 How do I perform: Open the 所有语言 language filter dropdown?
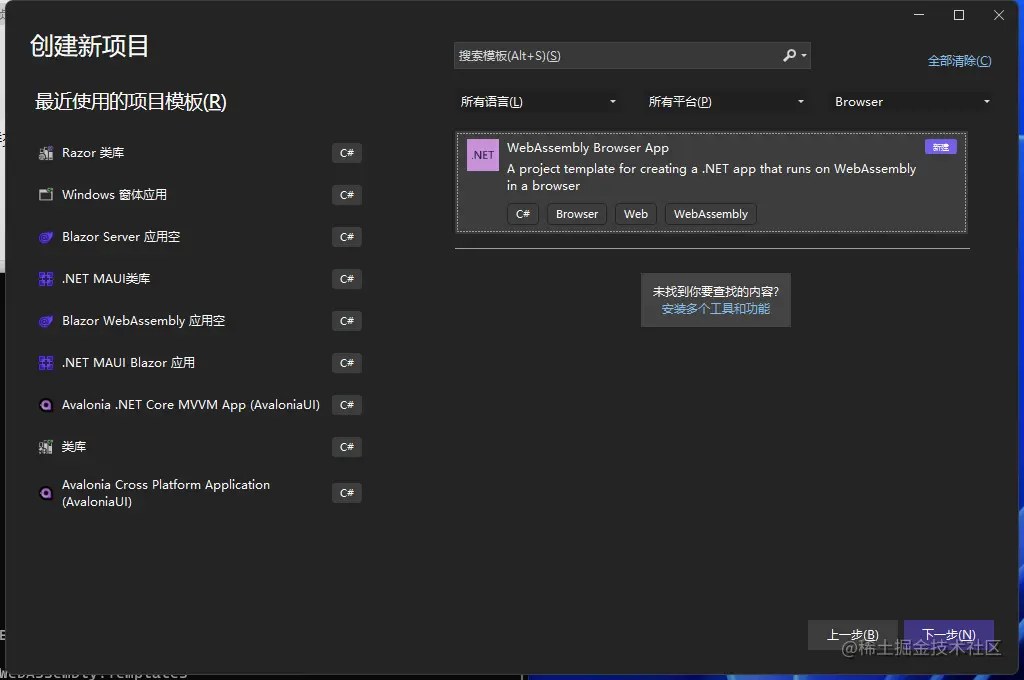(538, 102)
